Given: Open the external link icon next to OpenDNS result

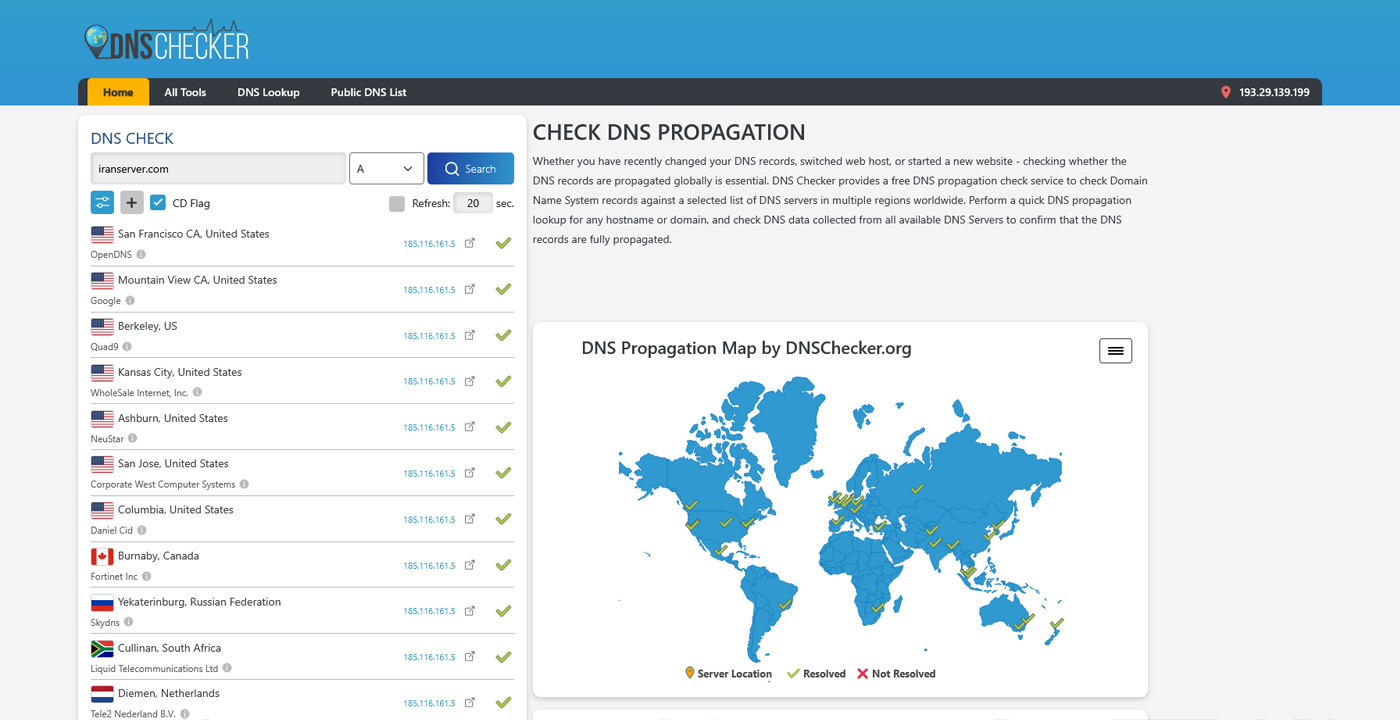Looking at the screenshot, I should pos(470,242).
